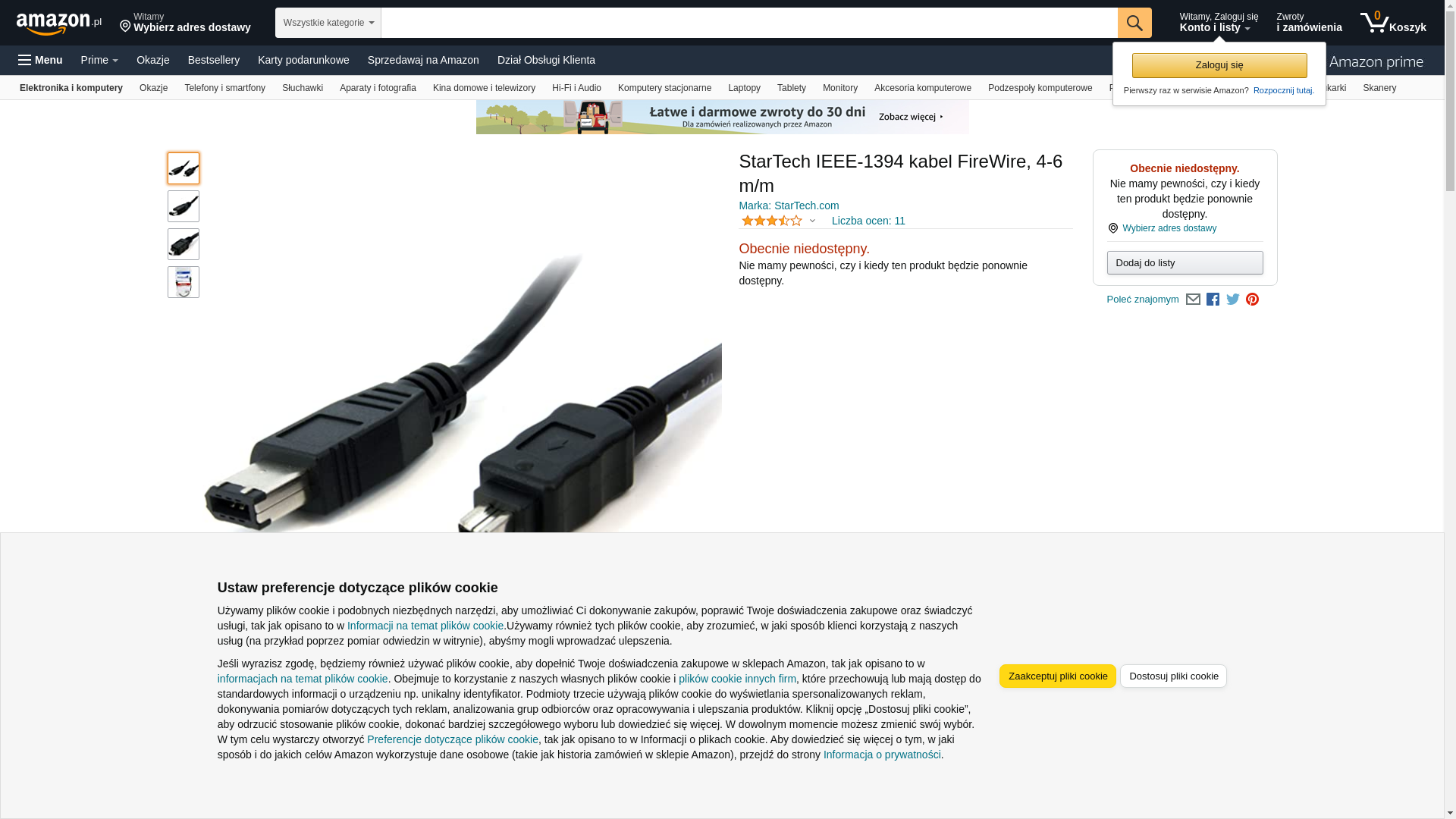Expand the star rating breakdown chevron

pos(812,221)
